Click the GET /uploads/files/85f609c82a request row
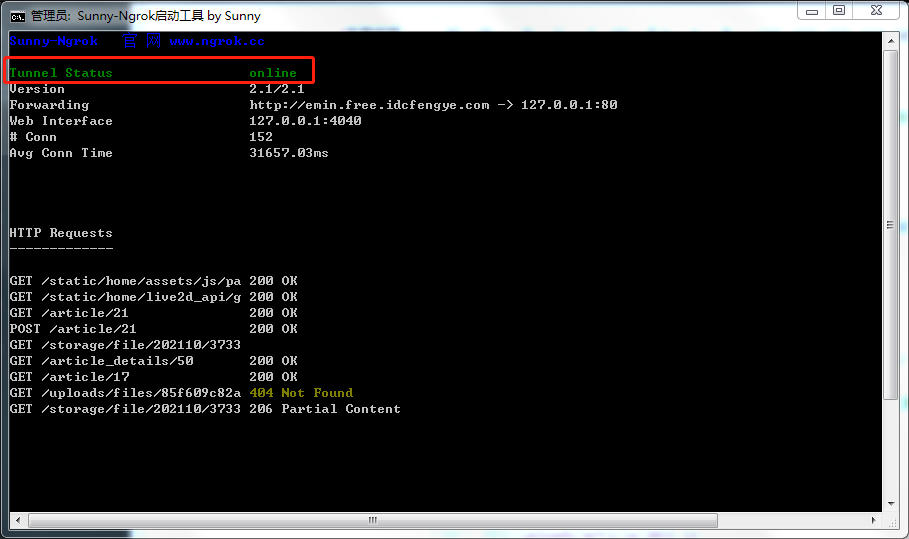Image resolution: width=909 pixels, height=539 pixels. click(x=181, y=393)
